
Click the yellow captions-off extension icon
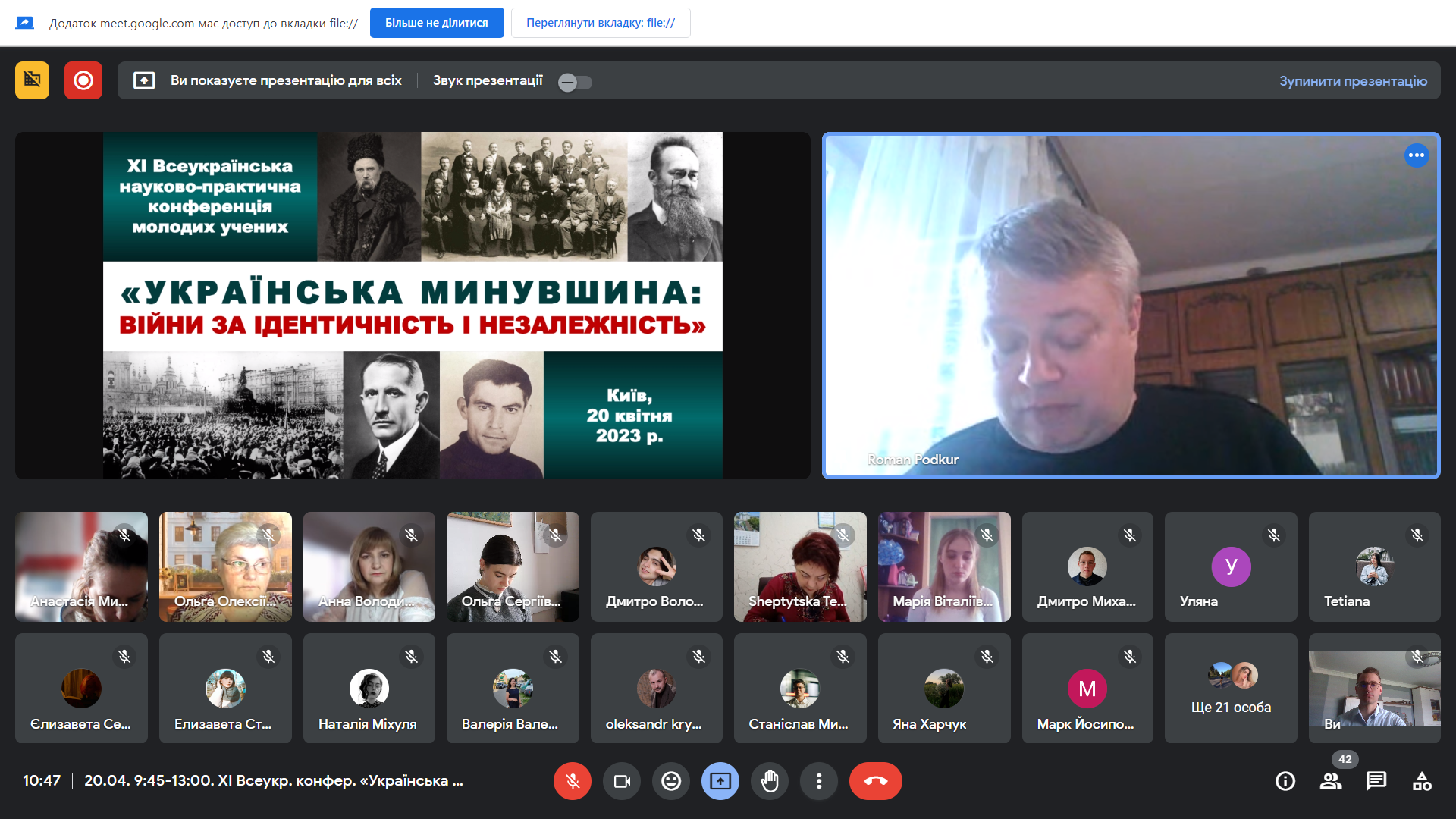click(32, 80)
